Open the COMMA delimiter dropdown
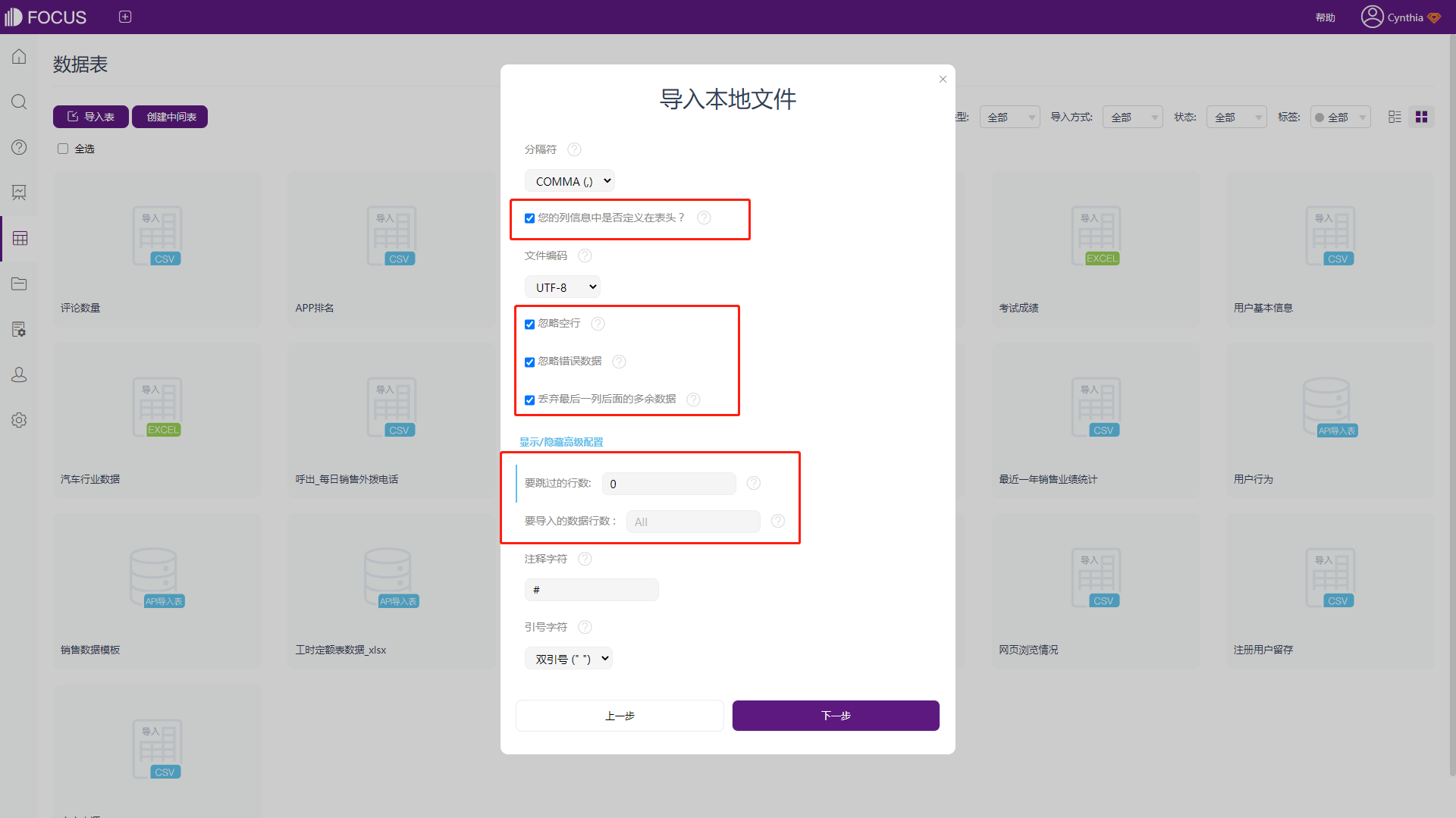1456x818 pixels. tap(570, 181)
